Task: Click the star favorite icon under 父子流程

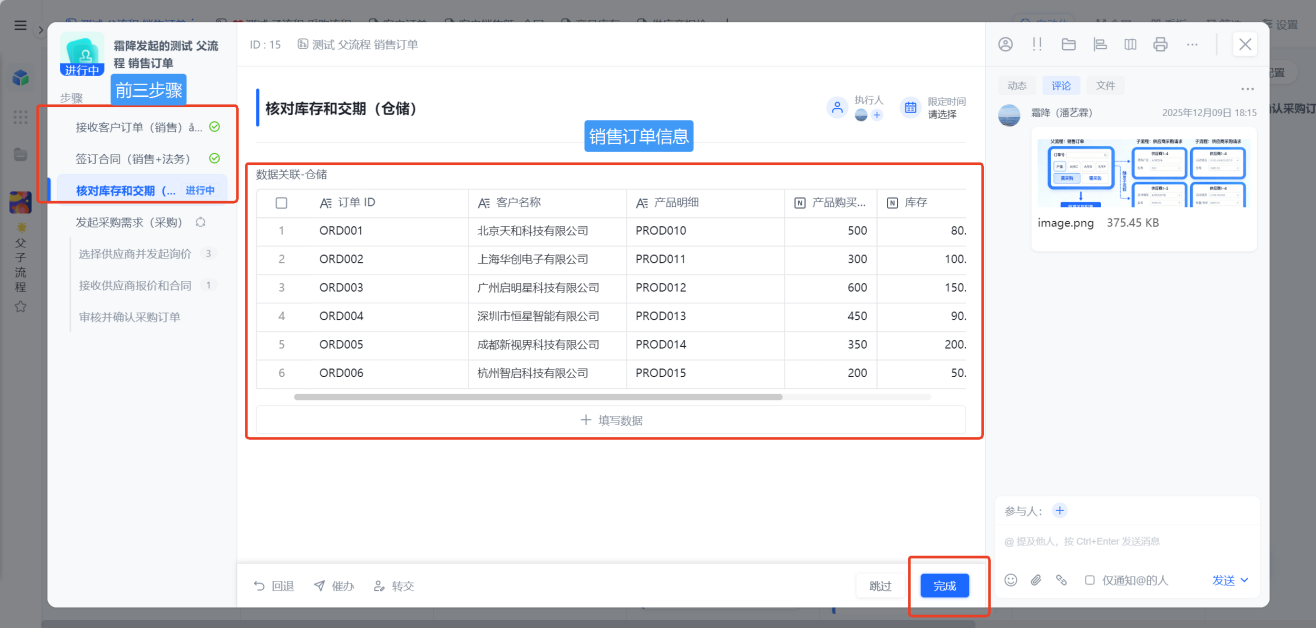Action: click(x=20, y=306)
